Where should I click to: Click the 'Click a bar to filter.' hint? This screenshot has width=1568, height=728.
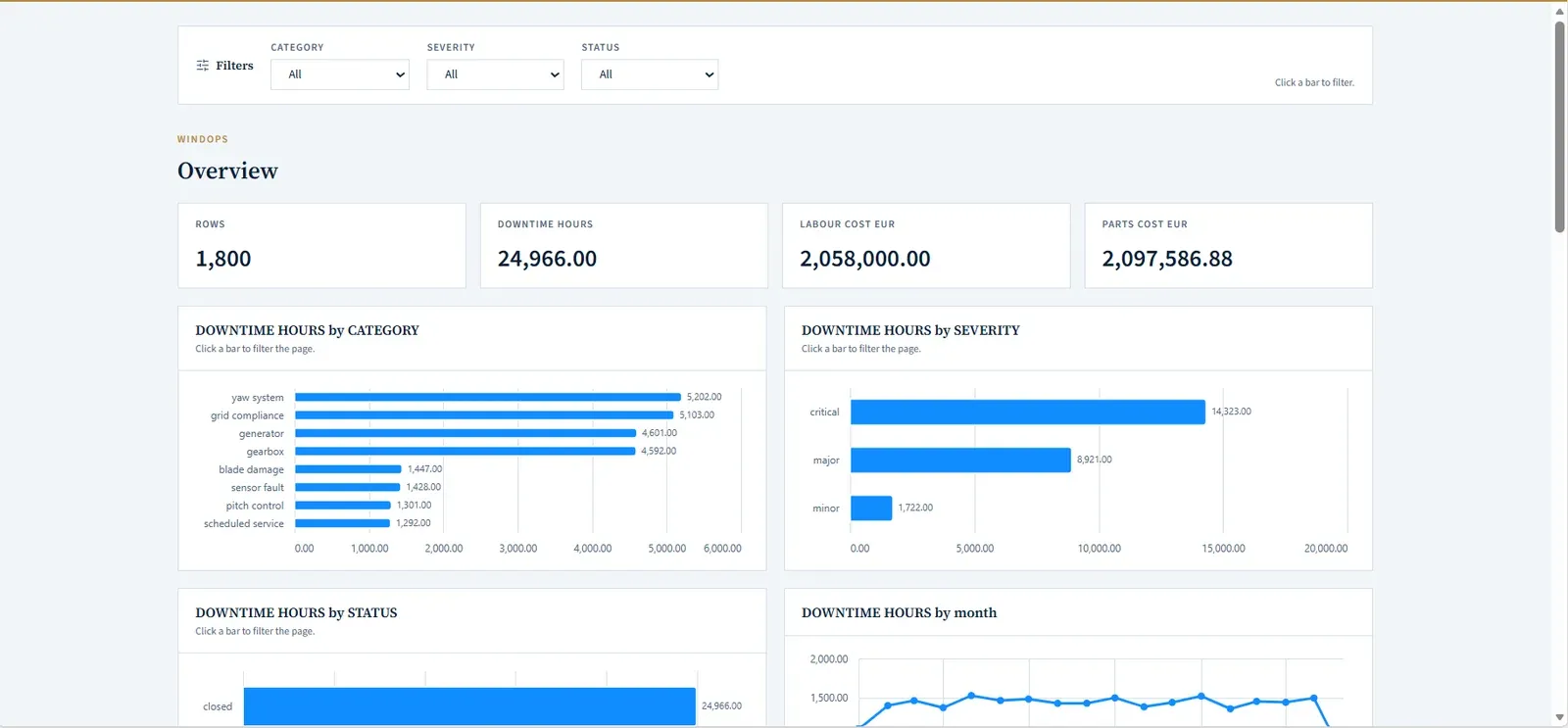1314,82
